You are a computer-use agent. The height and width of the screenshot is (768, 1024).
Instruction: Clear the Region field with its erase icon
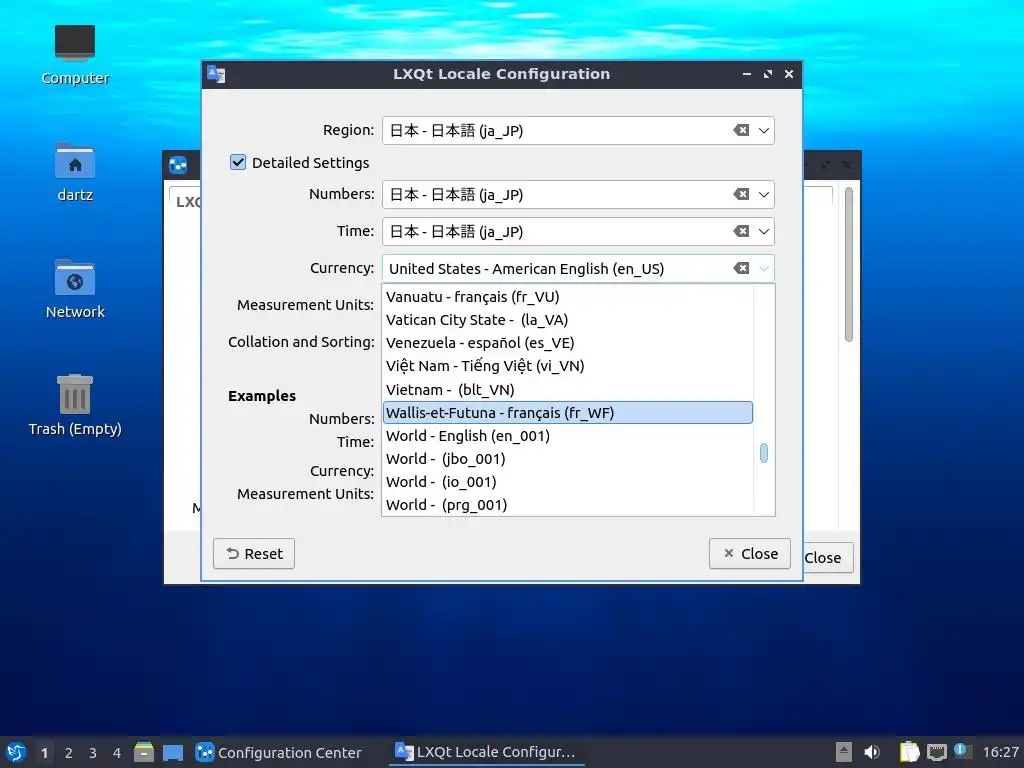pyautogui.click(x=741, y=130)
